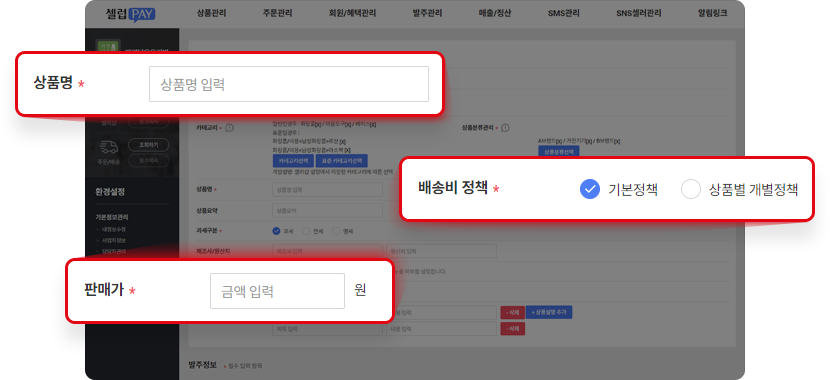This screenshot has height=380, width=830.
Task: Open the 알림링크 menu
Action: (712, 13)
